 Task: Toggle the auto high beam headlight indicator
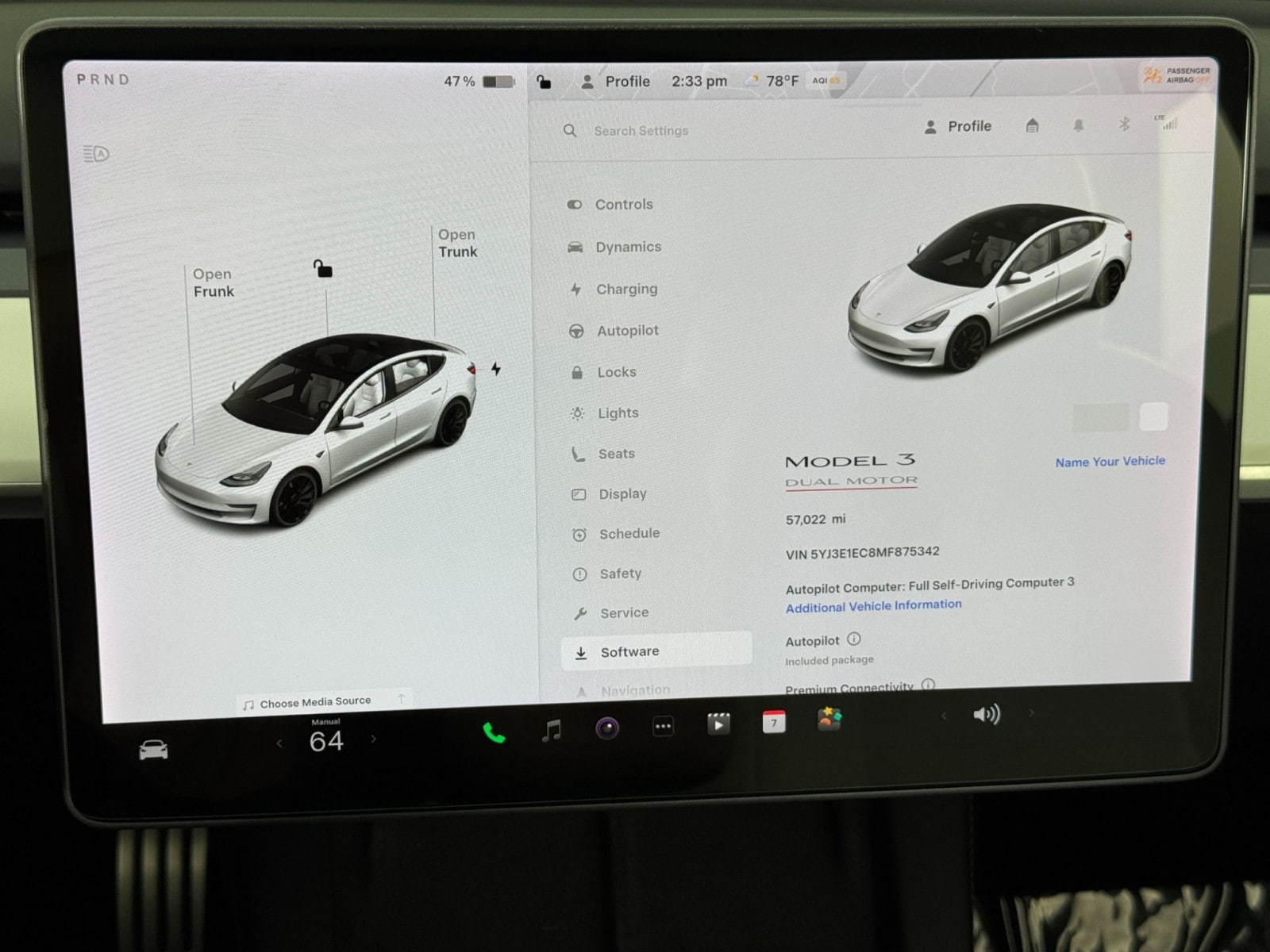pyautogui.click(x=96, y=153)
